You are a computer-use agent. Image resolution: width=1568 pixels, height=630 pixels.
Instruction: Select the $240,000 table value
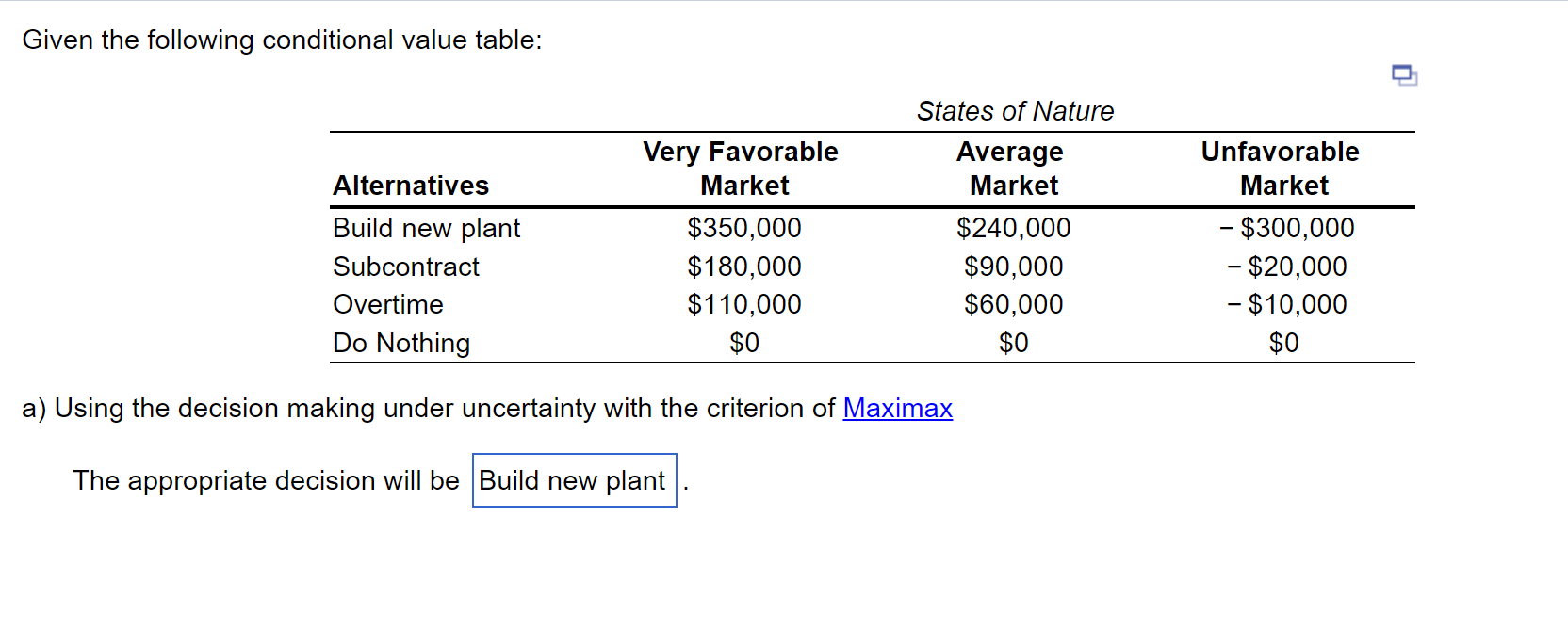(x=1014, y=228)
